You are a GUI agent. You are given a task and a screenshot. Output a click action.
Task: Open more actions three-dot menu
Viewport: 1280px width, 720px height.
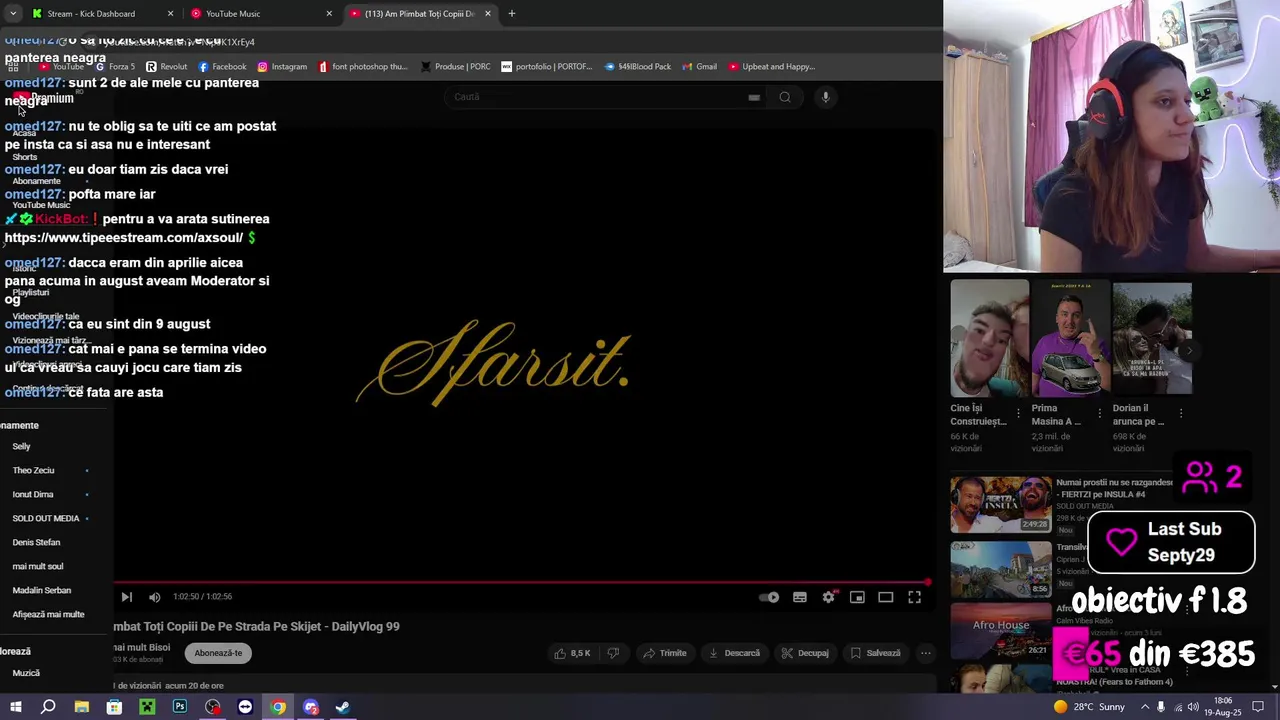pyautogui.click(x=926, y=653)
